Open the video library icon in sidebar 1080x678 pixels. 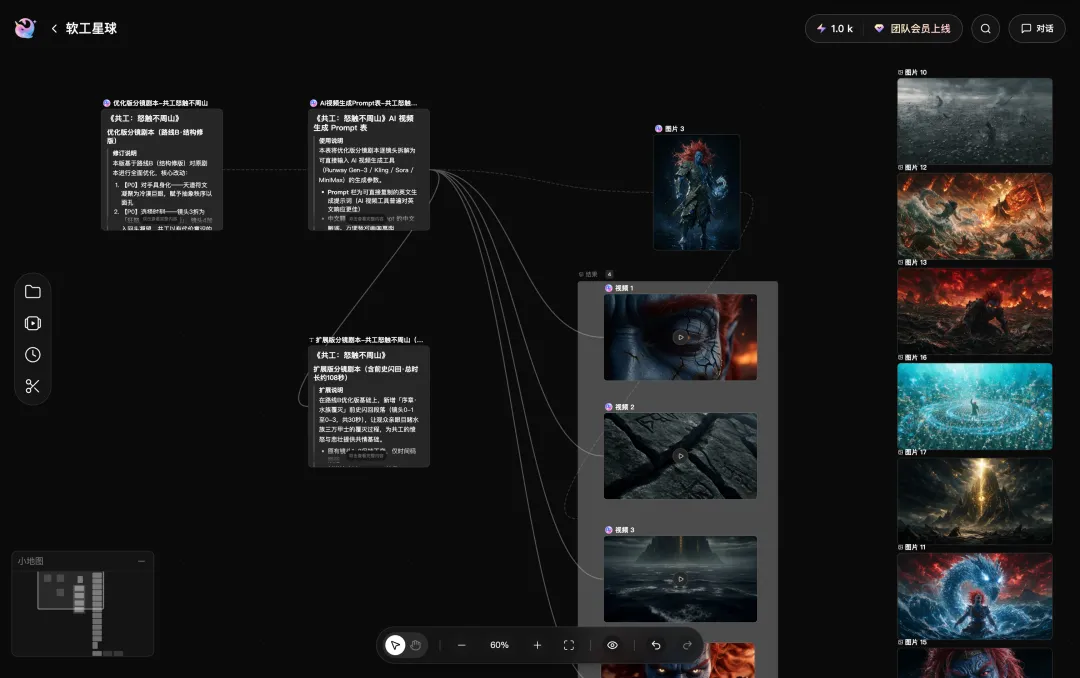pyautogui.click(x=32, y=323)
